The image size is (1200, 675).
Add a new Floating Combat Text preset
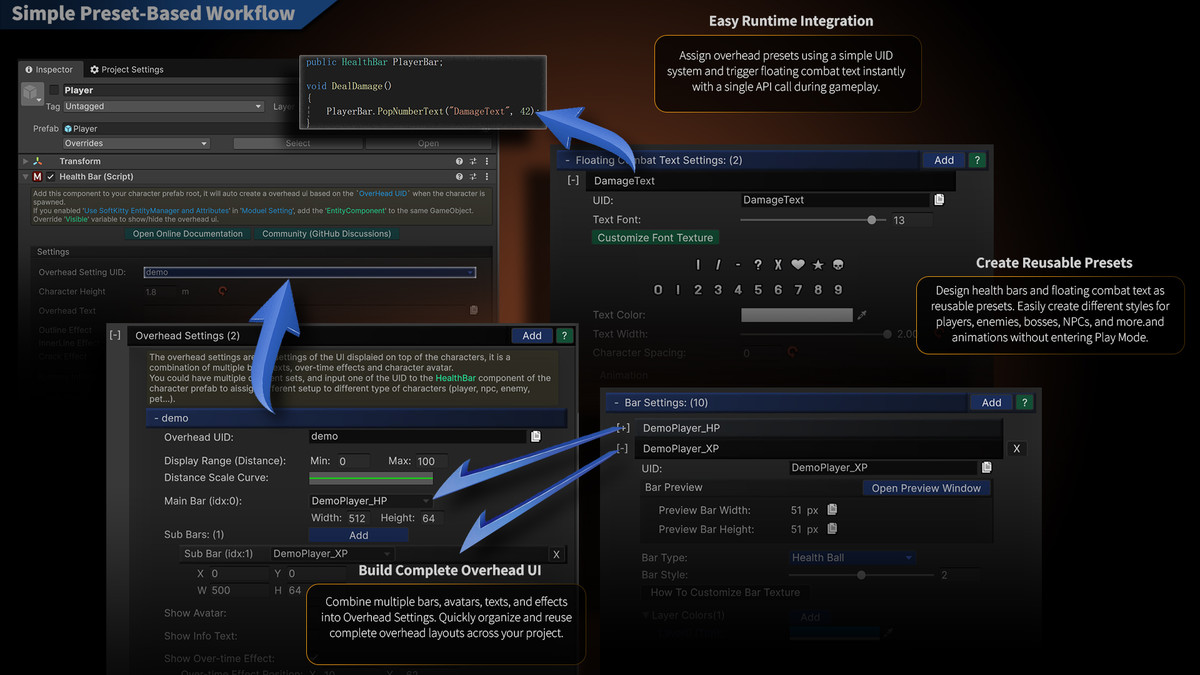[944, 160]
